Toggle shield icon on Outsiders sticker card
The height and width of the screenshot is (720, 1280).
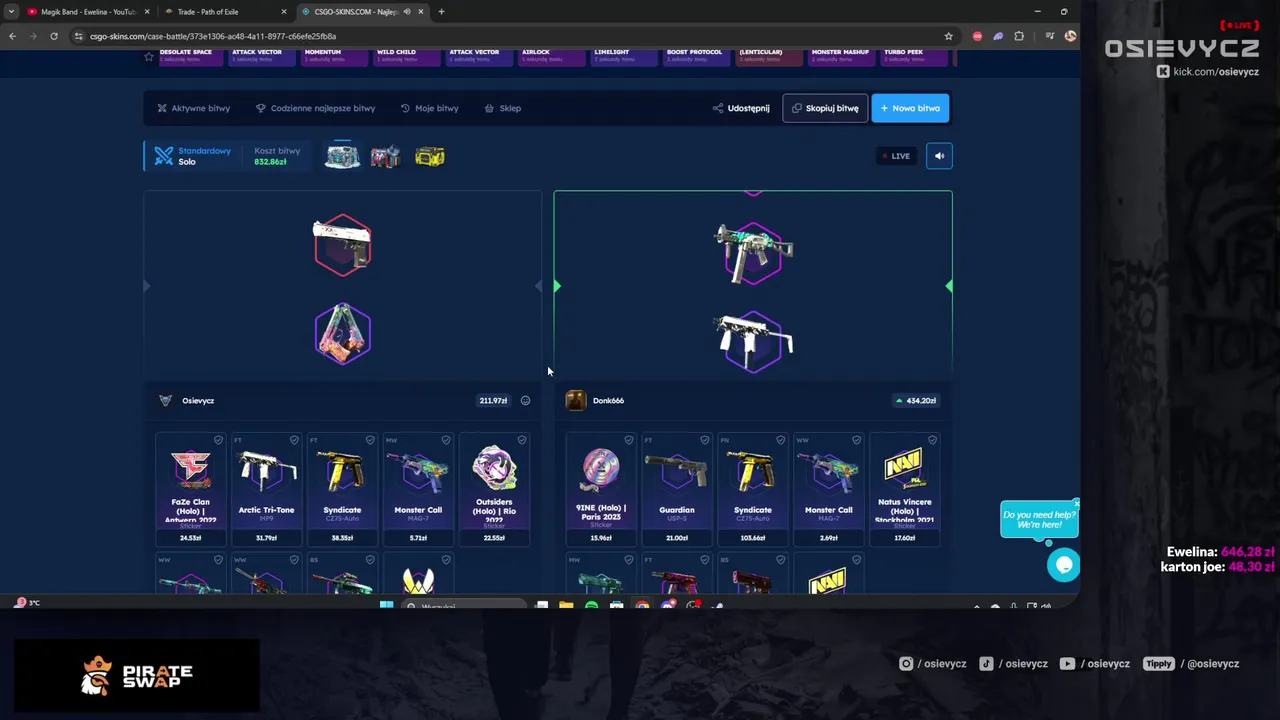[522, 440]
